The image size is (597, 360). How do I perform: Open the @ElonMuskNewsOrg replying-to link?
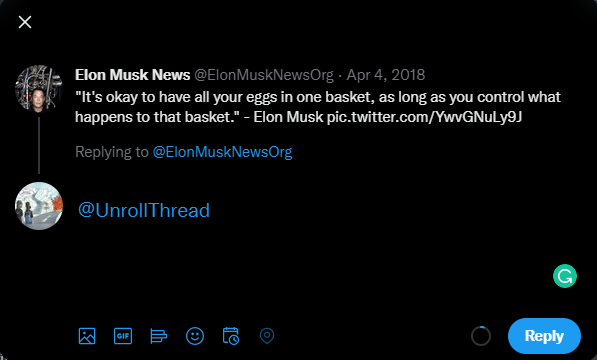point(222,152)
